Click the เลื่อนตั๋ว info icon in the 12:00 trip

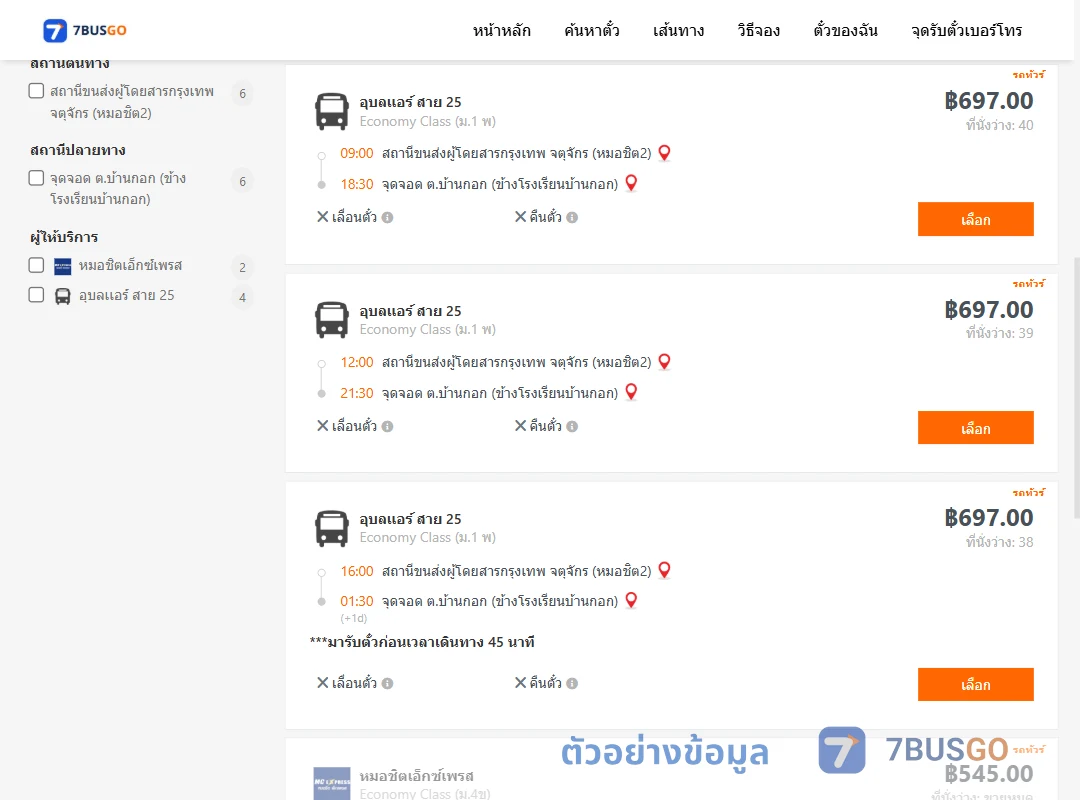coord(388,427)
